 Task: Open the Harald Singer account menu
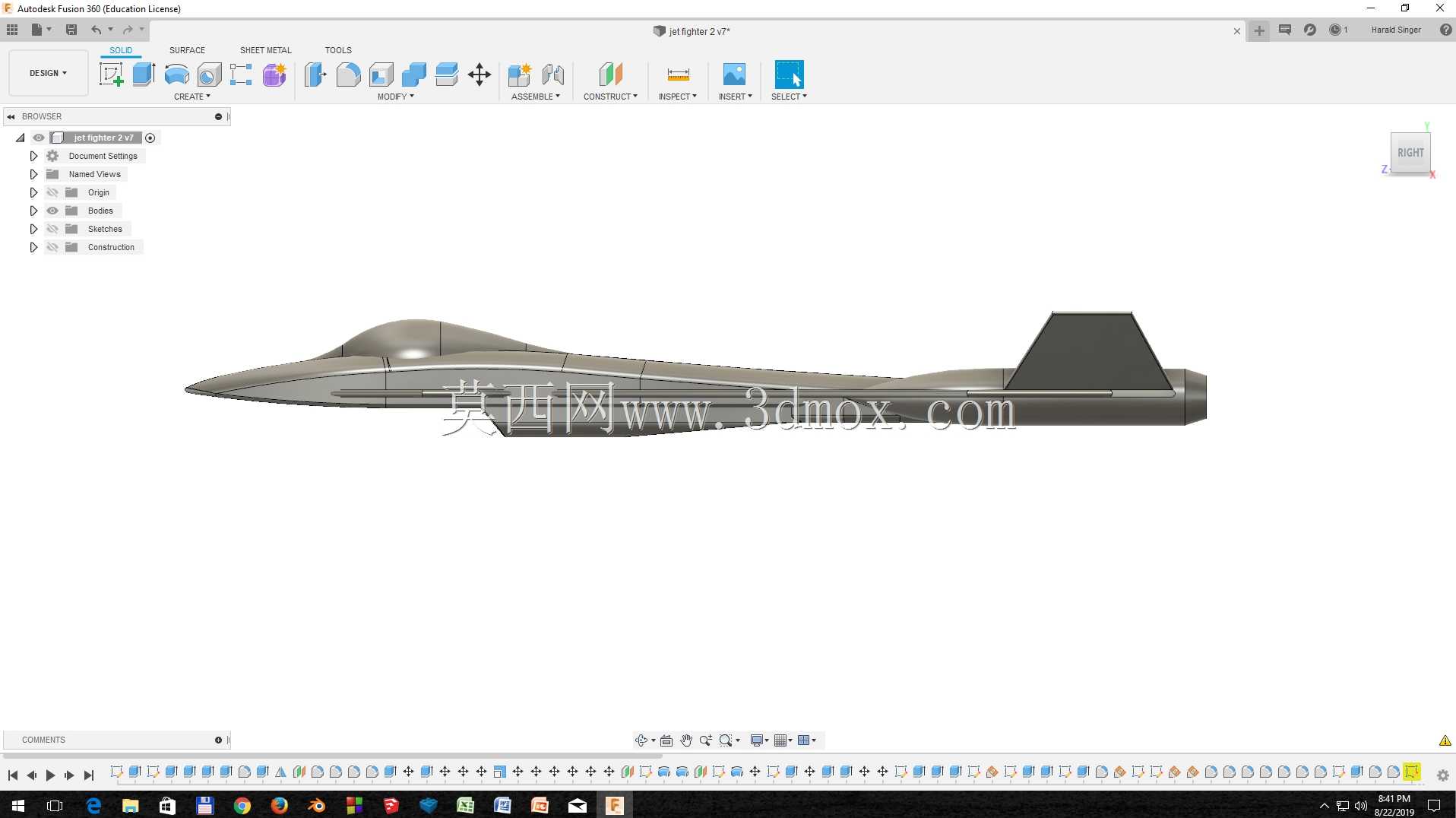tap(1396, 30)
